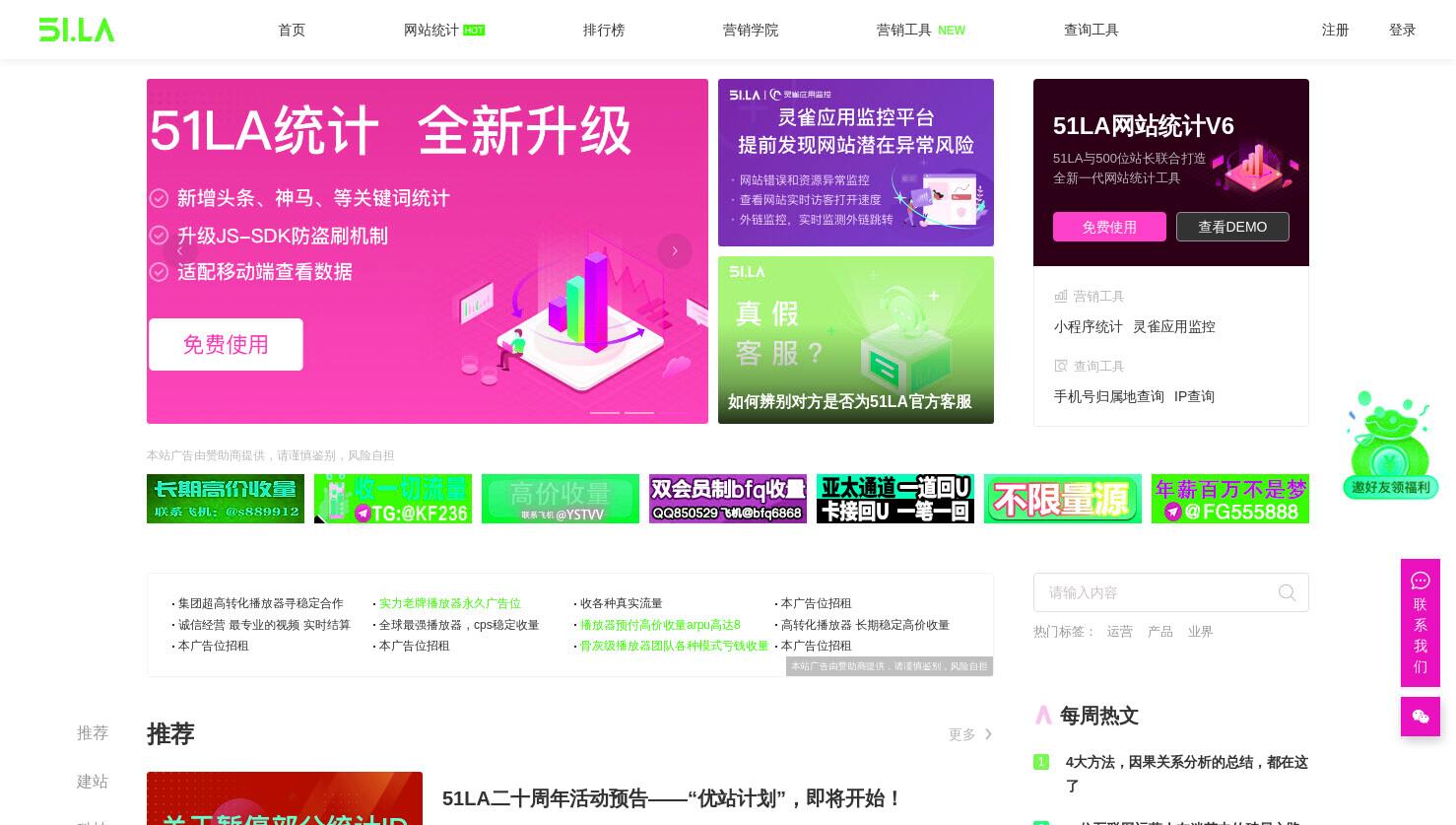This screenshot has width=1456, height=825.
Task: Click the TG:@KF236 ad banner
Action: (393, 499)
